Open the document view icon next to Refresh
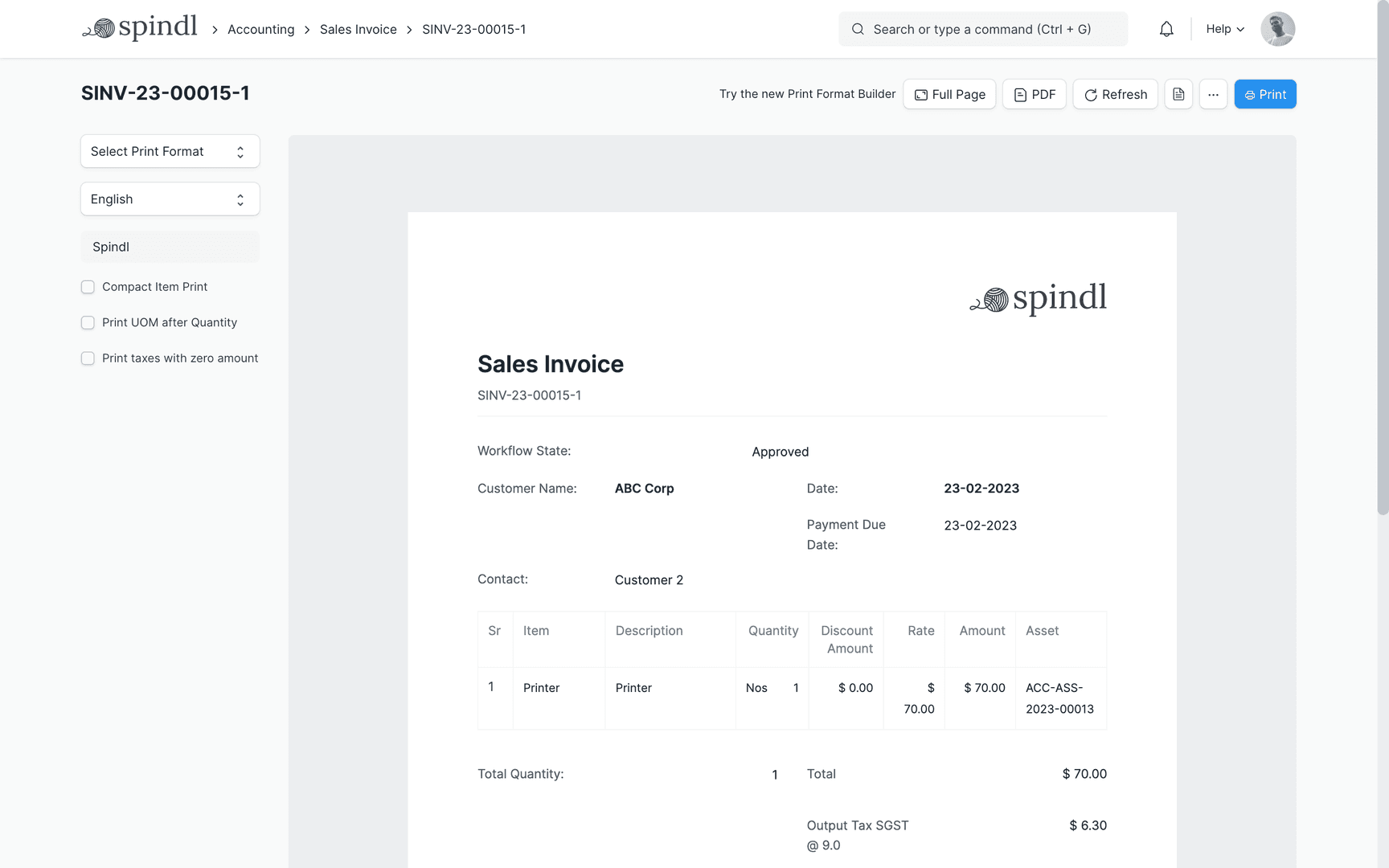This screenshot has width=1389, height=868. 1178,94
